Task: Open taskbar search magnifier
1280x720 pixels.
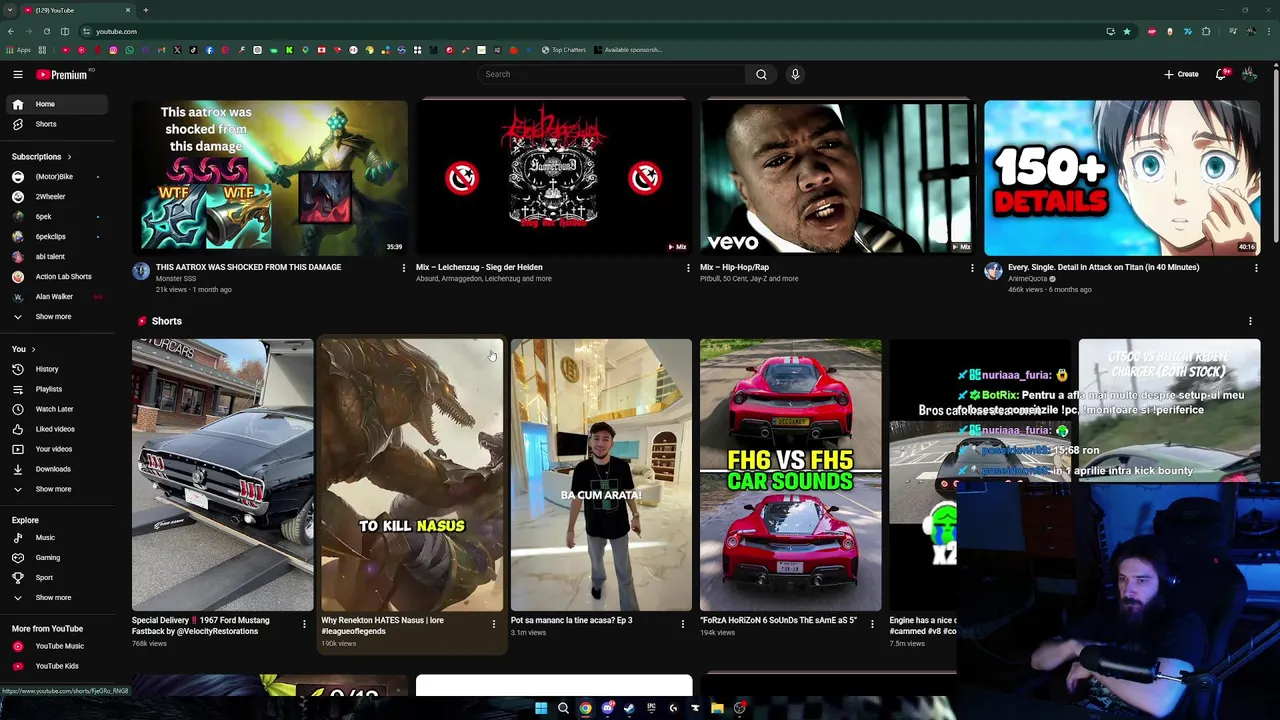Action: pos(563,708)
